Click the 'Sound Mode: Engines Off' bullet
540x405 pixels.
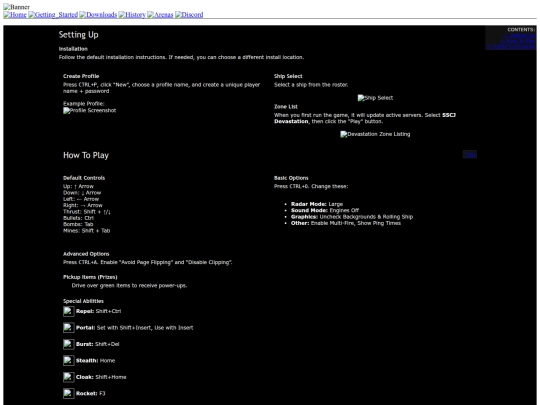click(325, 210)
